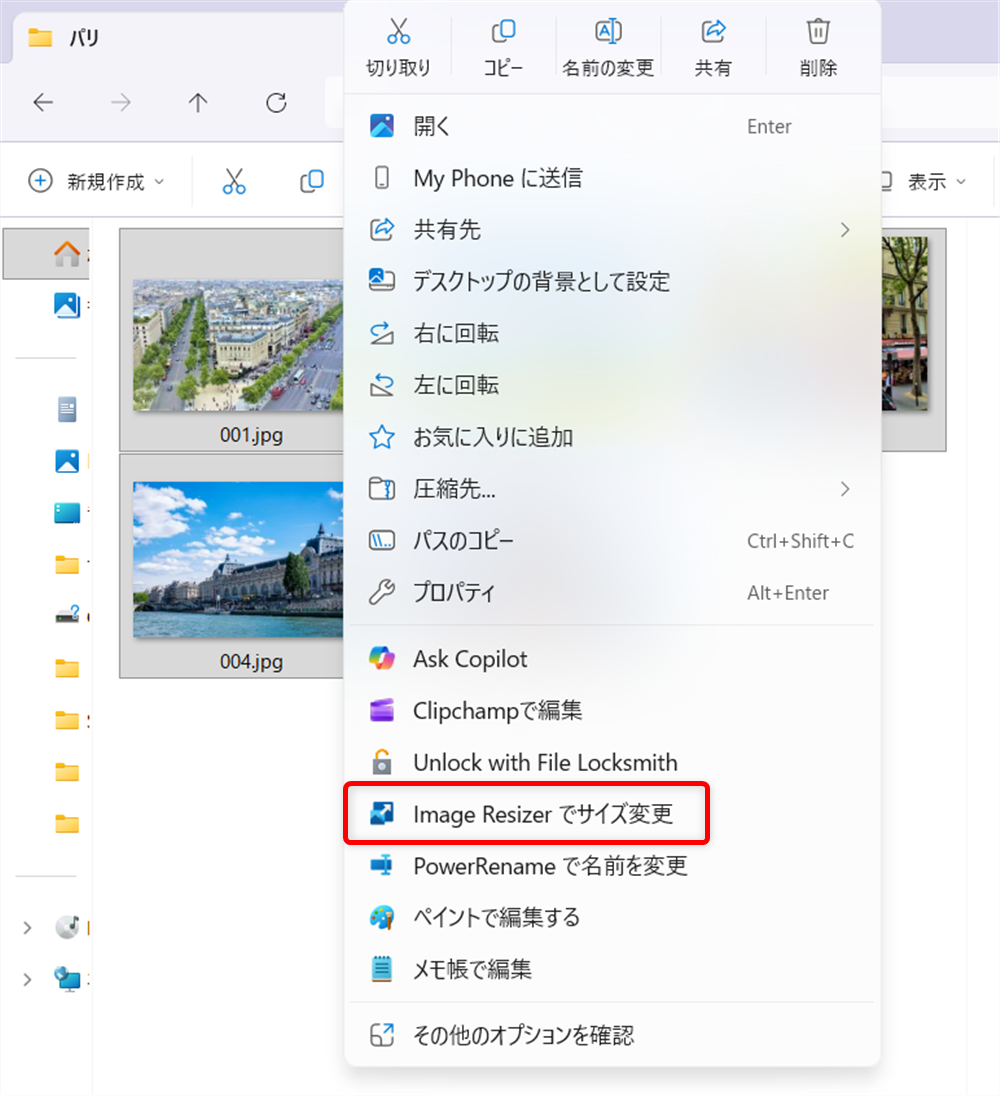Click the Rename (名前の変更) icon
The image size is (1000, 1096).
click(x=609, y=32)
